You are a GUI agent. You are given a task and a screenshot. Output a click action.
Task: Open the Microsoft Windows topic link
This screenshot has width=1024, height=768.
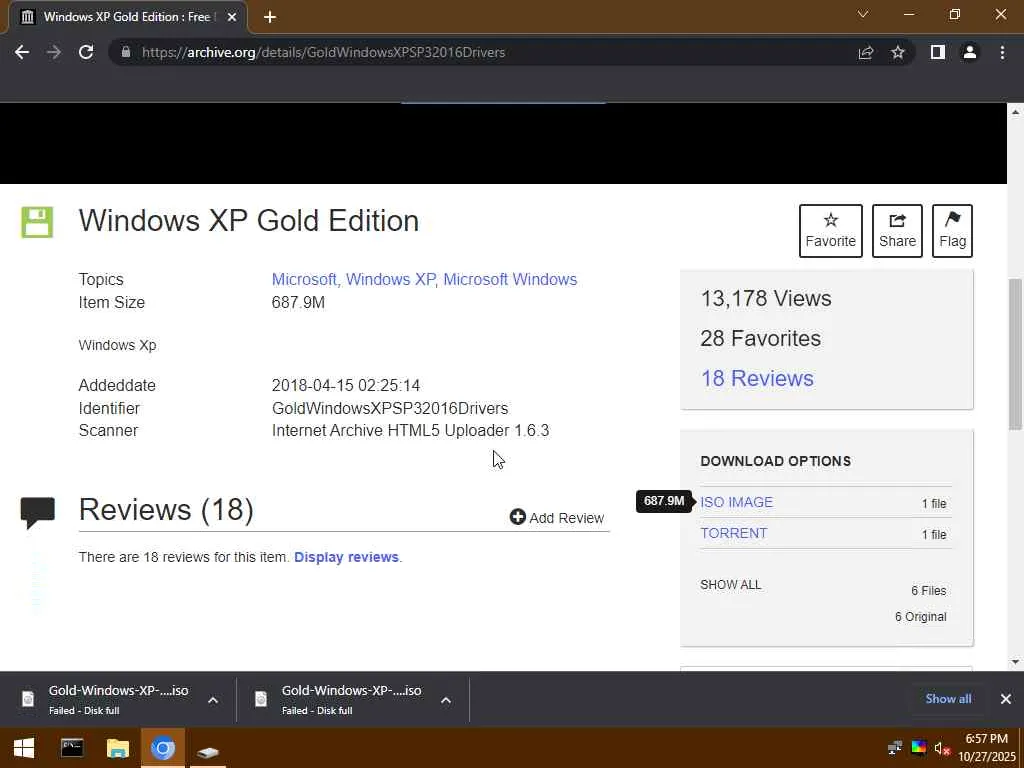(510, 280)
